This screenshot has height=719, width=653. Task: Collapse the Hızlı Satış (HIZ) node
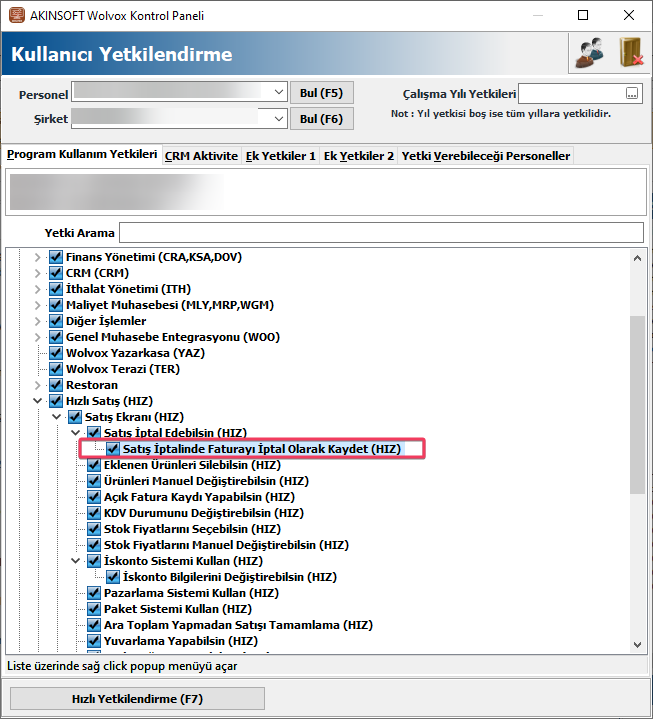tap(38, 401)
